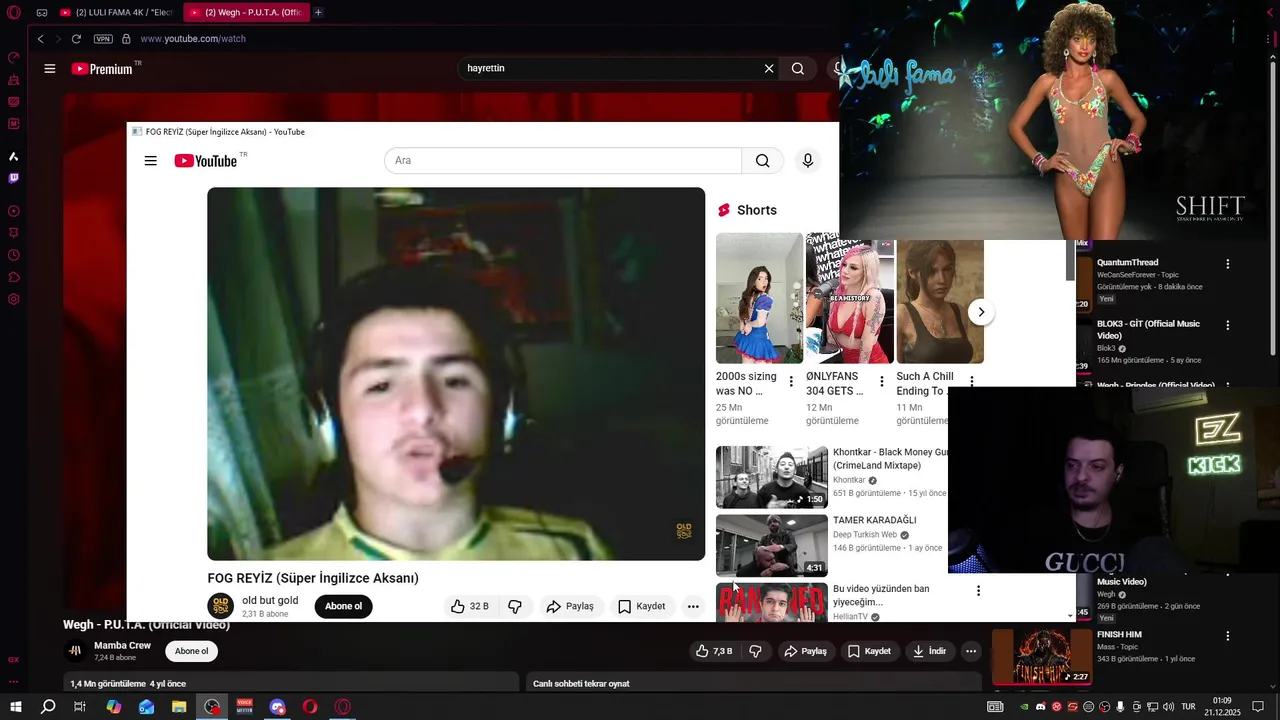Go back using browser back arrow
This screenshot has height=720, width=1280.
tap(41, 39)
